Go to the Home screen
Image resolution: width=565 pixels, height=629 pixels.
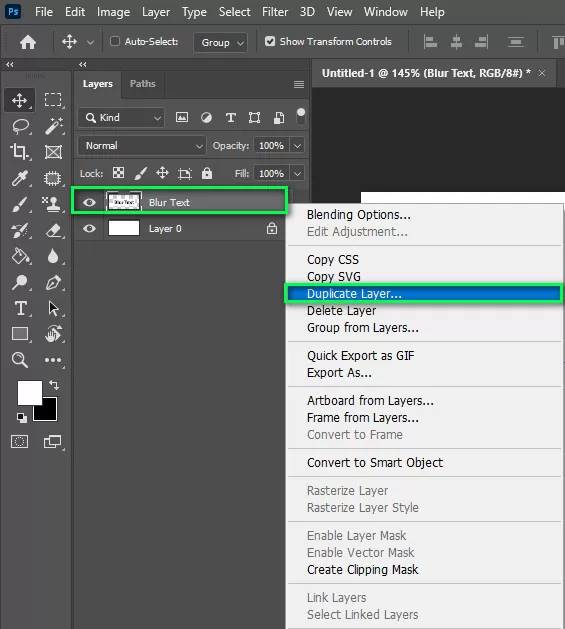click(x=28, y=42)
